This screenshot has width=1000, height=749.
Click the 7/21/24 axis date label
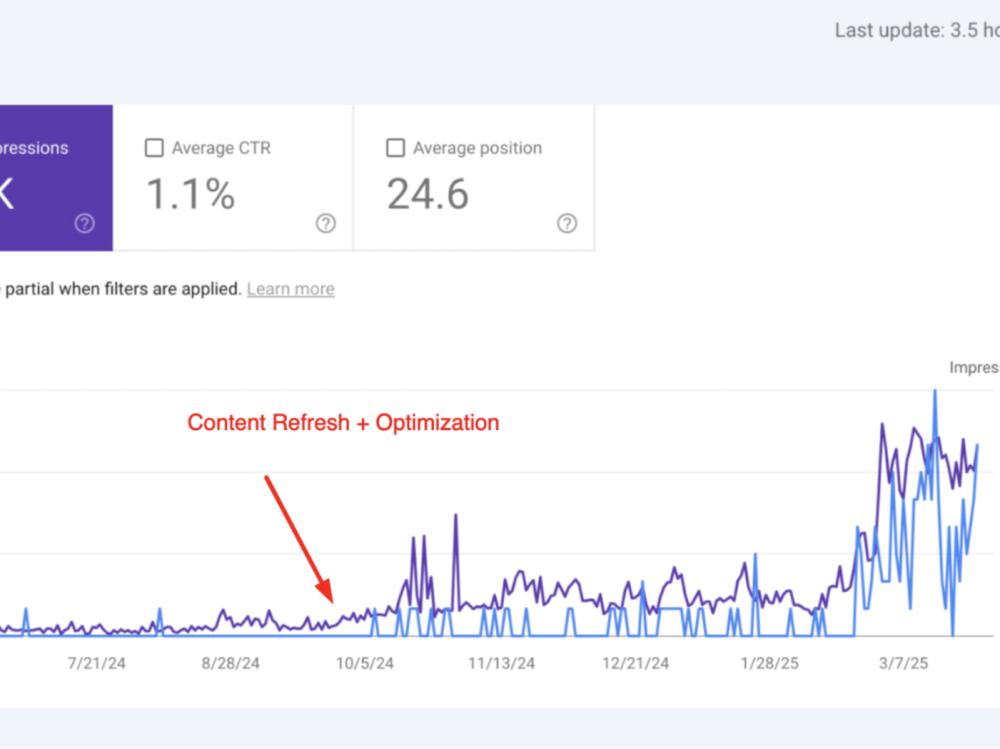point(97,664)
